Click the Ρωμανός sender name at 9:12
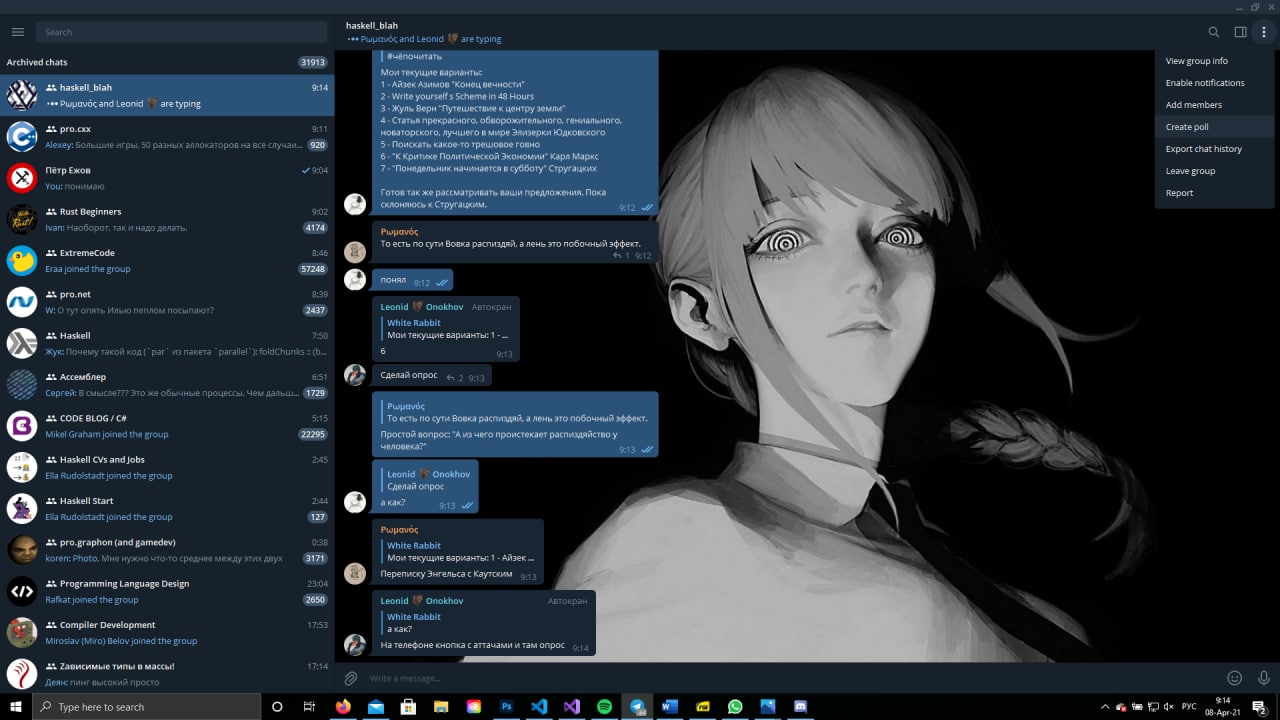 pyautogui.click(x=399, y=231)
